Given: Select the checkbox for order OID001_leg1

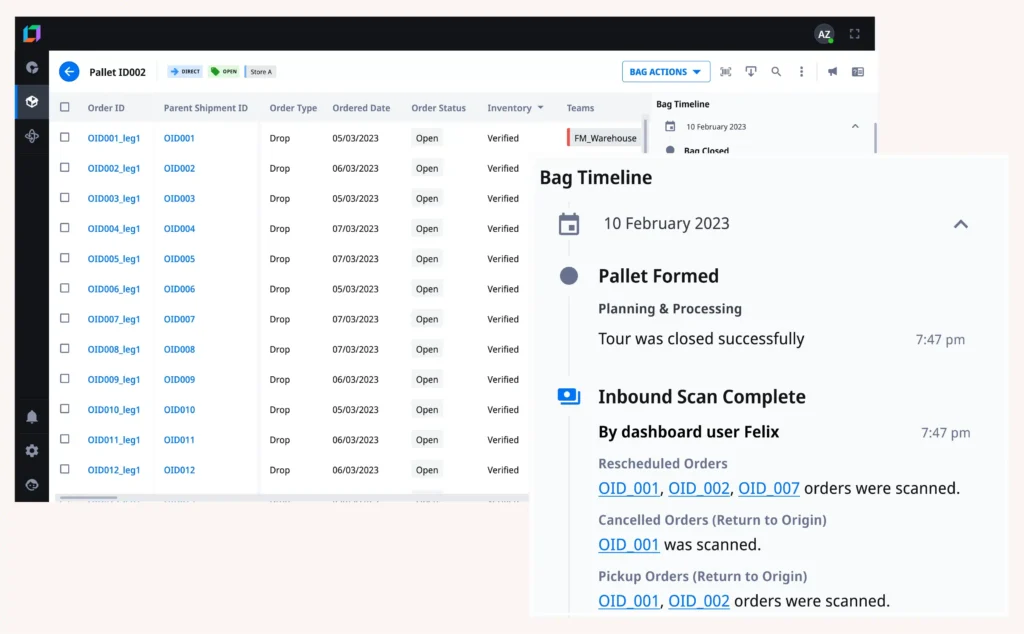Looking at the screenshot, I should 65,138.
